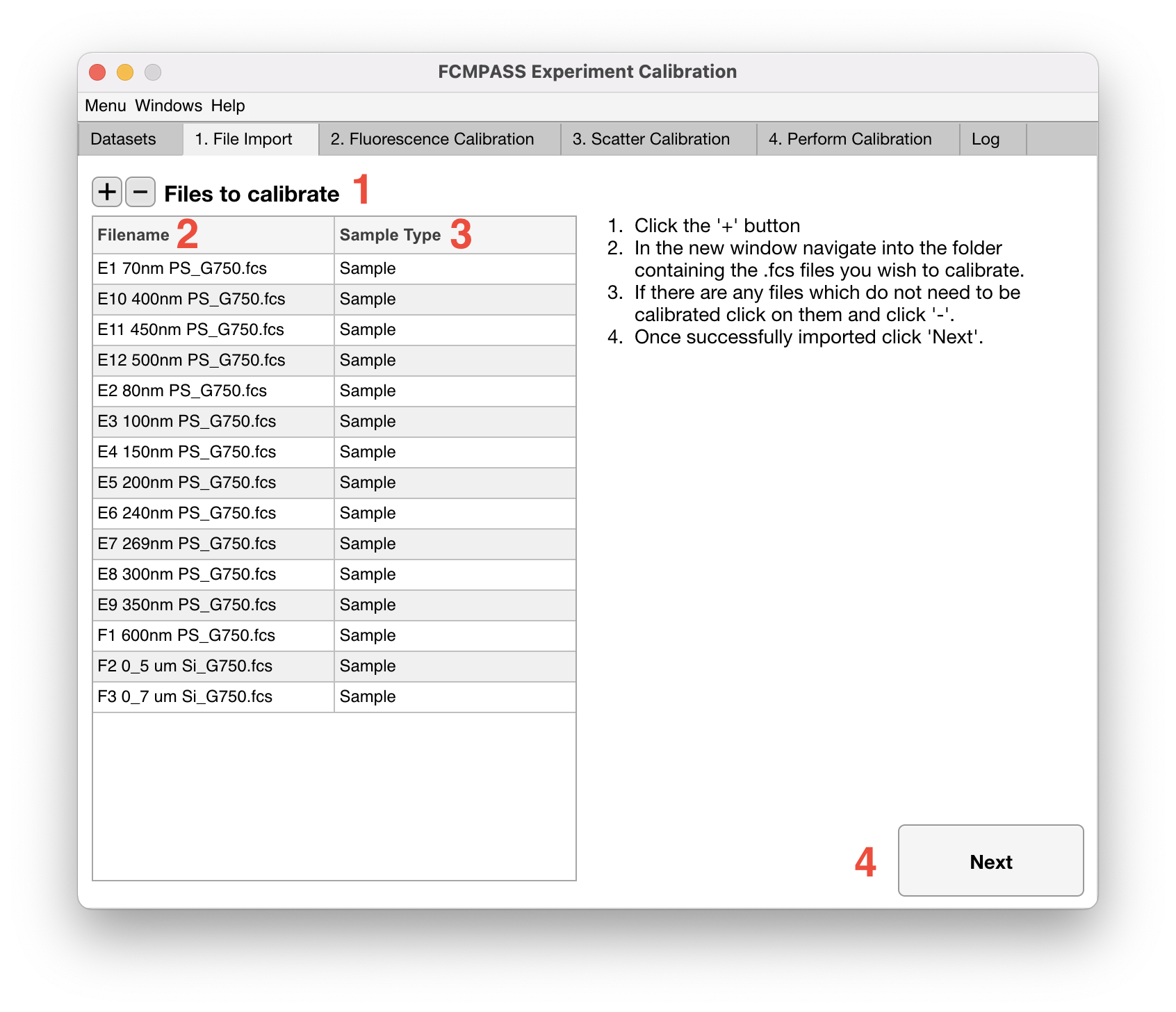Click the minus button to remove files
The width and height of the screenshot is (1176, 1012).
(x=140, y=192)
